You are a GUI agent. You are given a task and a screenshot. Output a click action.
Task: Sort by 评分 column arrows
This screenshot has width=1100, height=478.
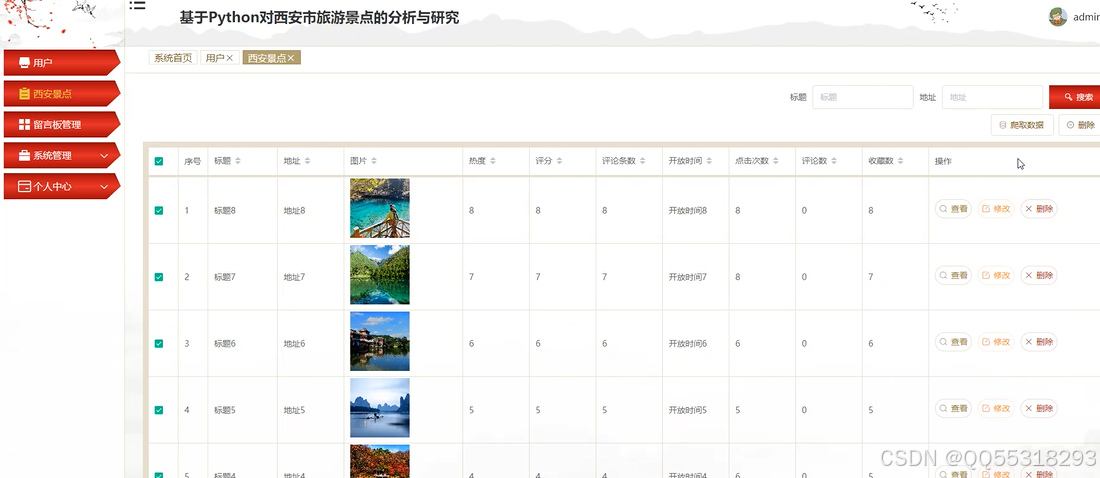pyautogui.click(x=559, y=161)
